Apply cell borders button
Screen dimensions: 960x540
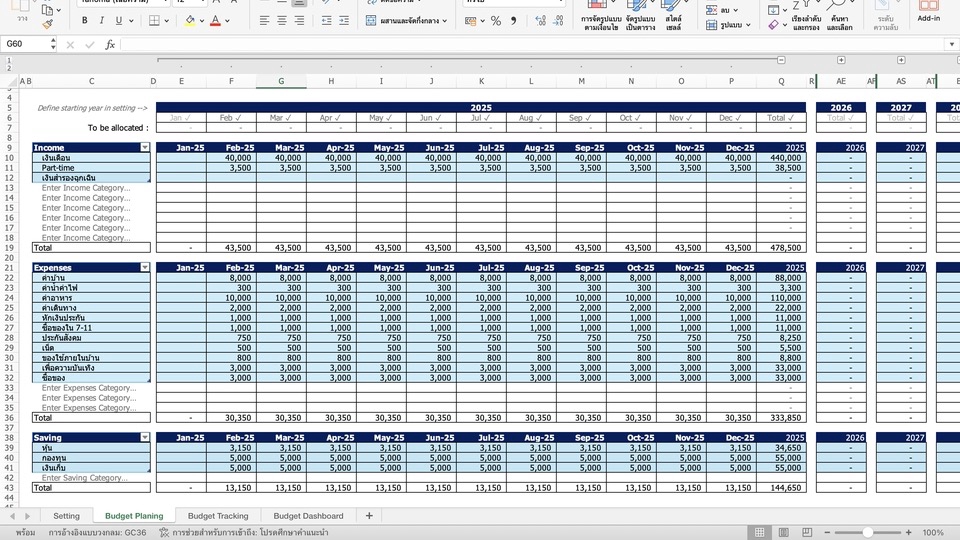click(x=154, y=20)
